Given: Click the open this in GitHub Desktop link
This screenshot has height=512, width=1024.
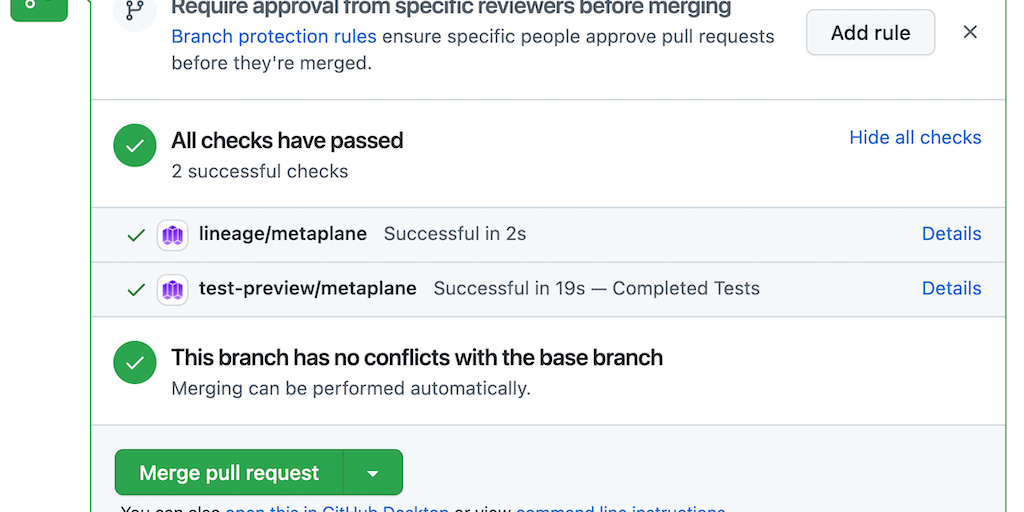Looking at the screenshot, I should point(337,508).
